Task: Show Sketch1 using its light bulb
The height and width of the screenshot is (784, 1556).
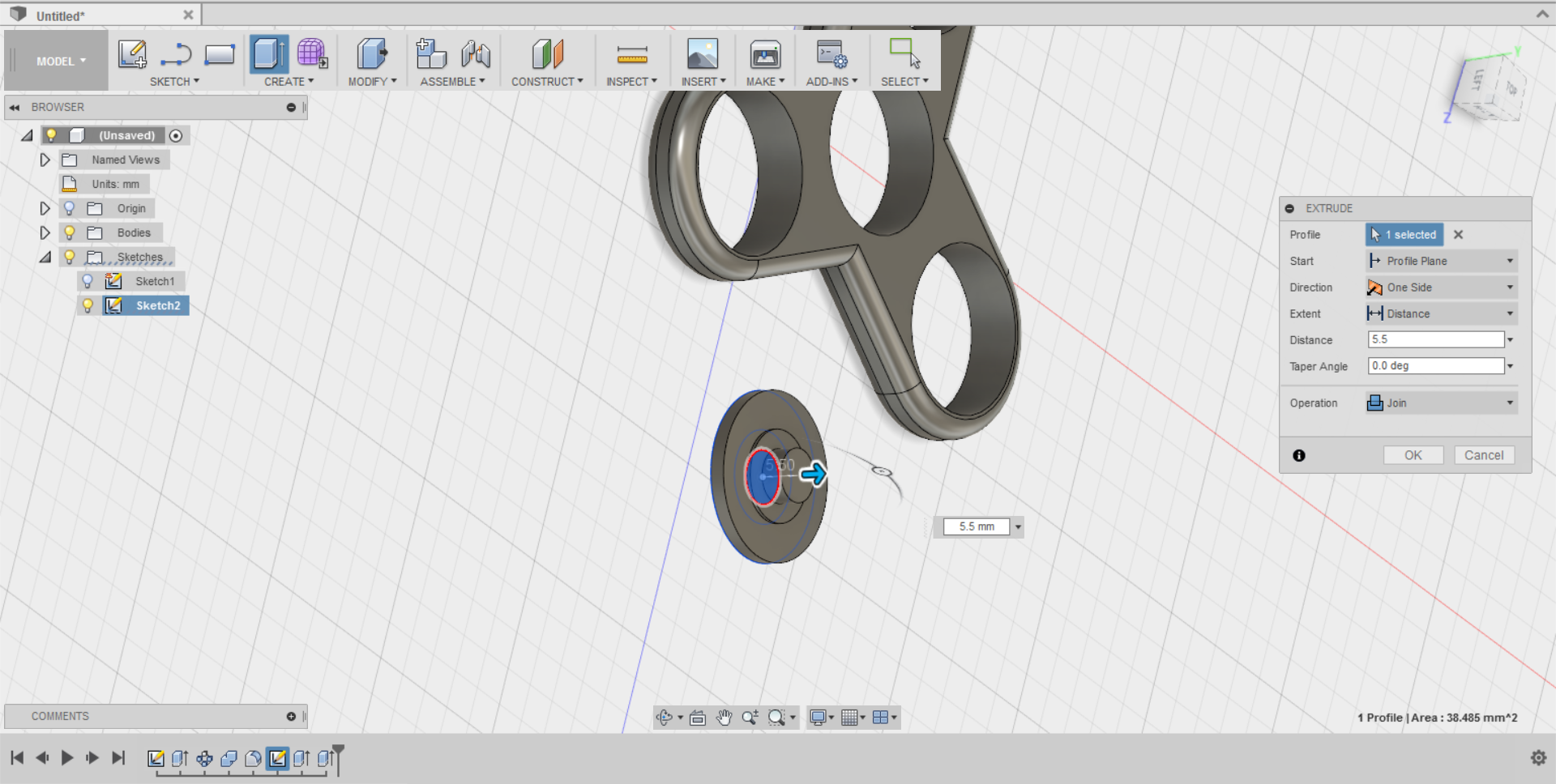Action: [x=88, y=281]
